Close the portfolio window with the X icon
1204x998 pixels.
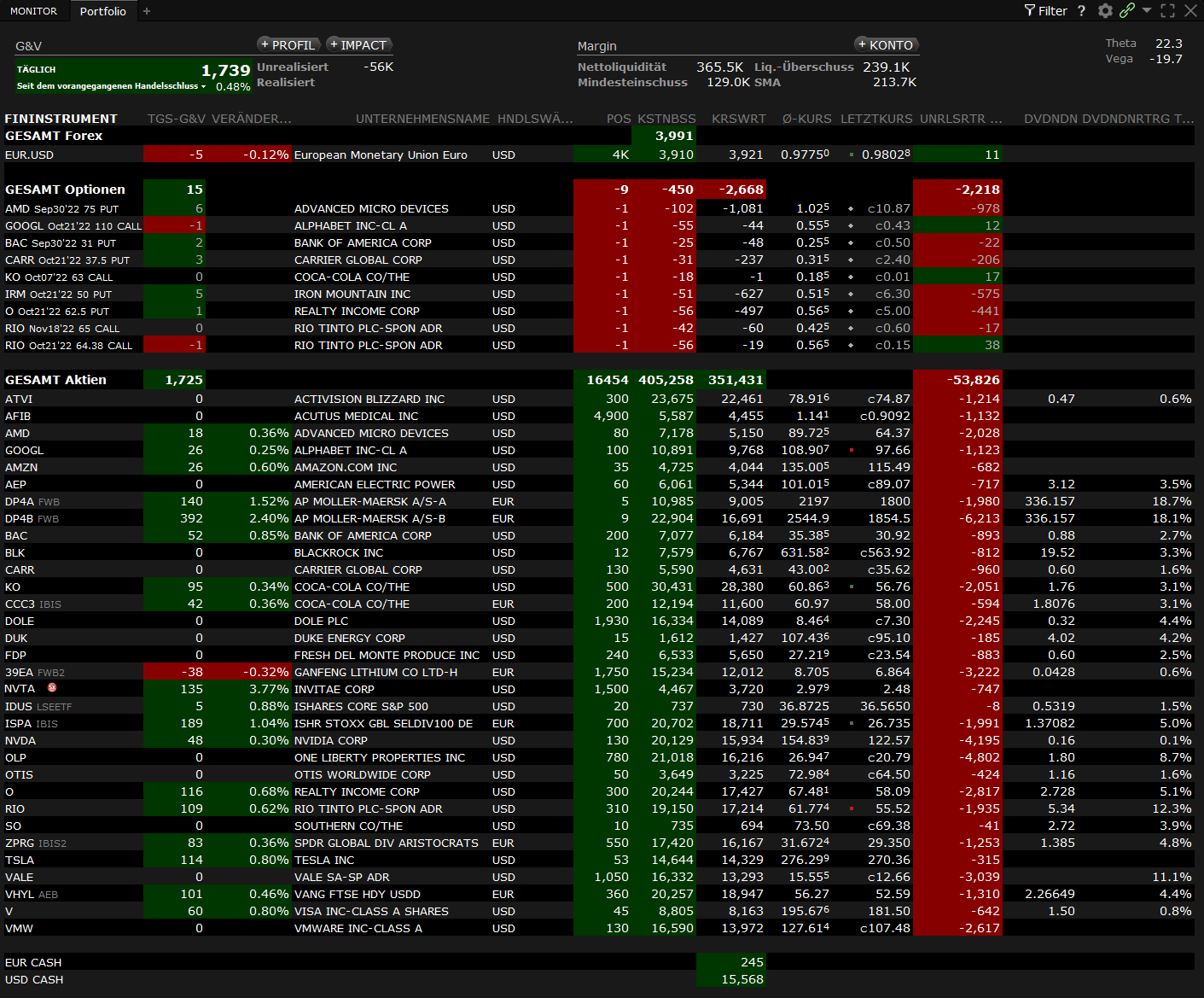point(1190,11)
